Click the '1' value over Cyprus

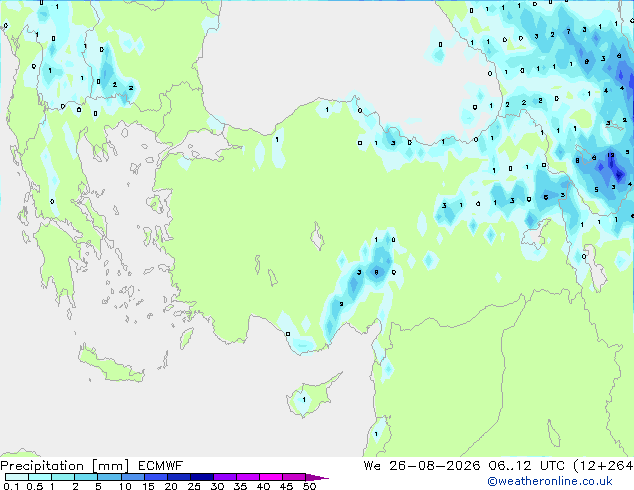pyautogui.click(x=304, y=399)
